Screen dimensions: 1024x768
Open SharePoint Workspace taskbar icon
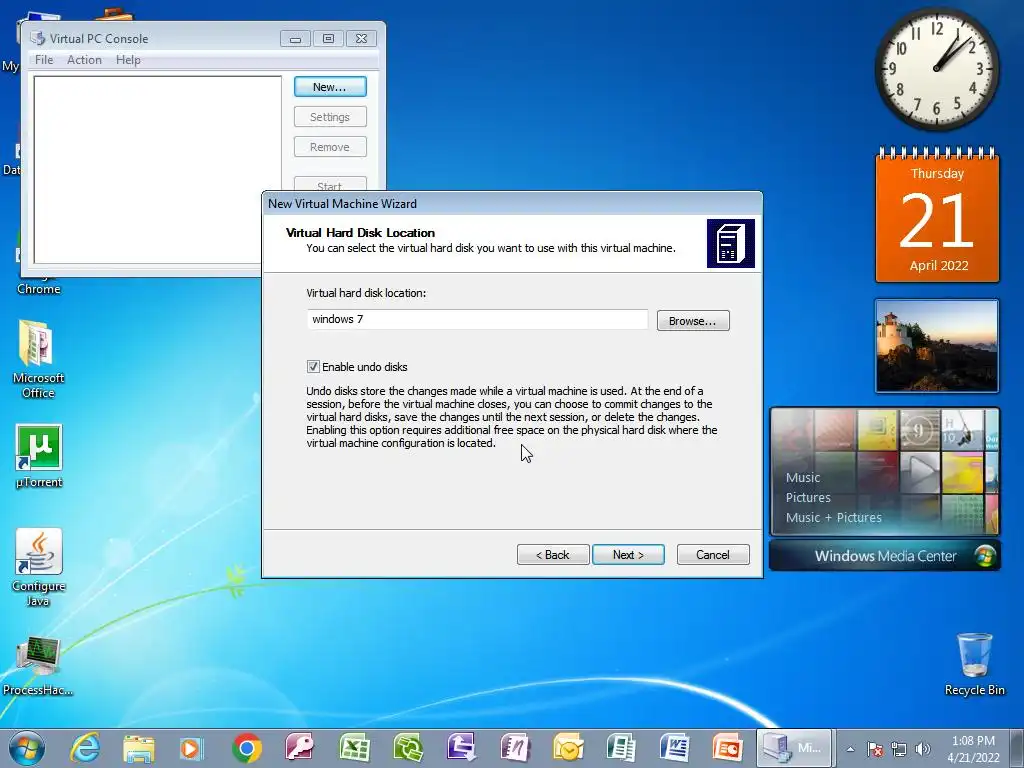tap(408, 748)
